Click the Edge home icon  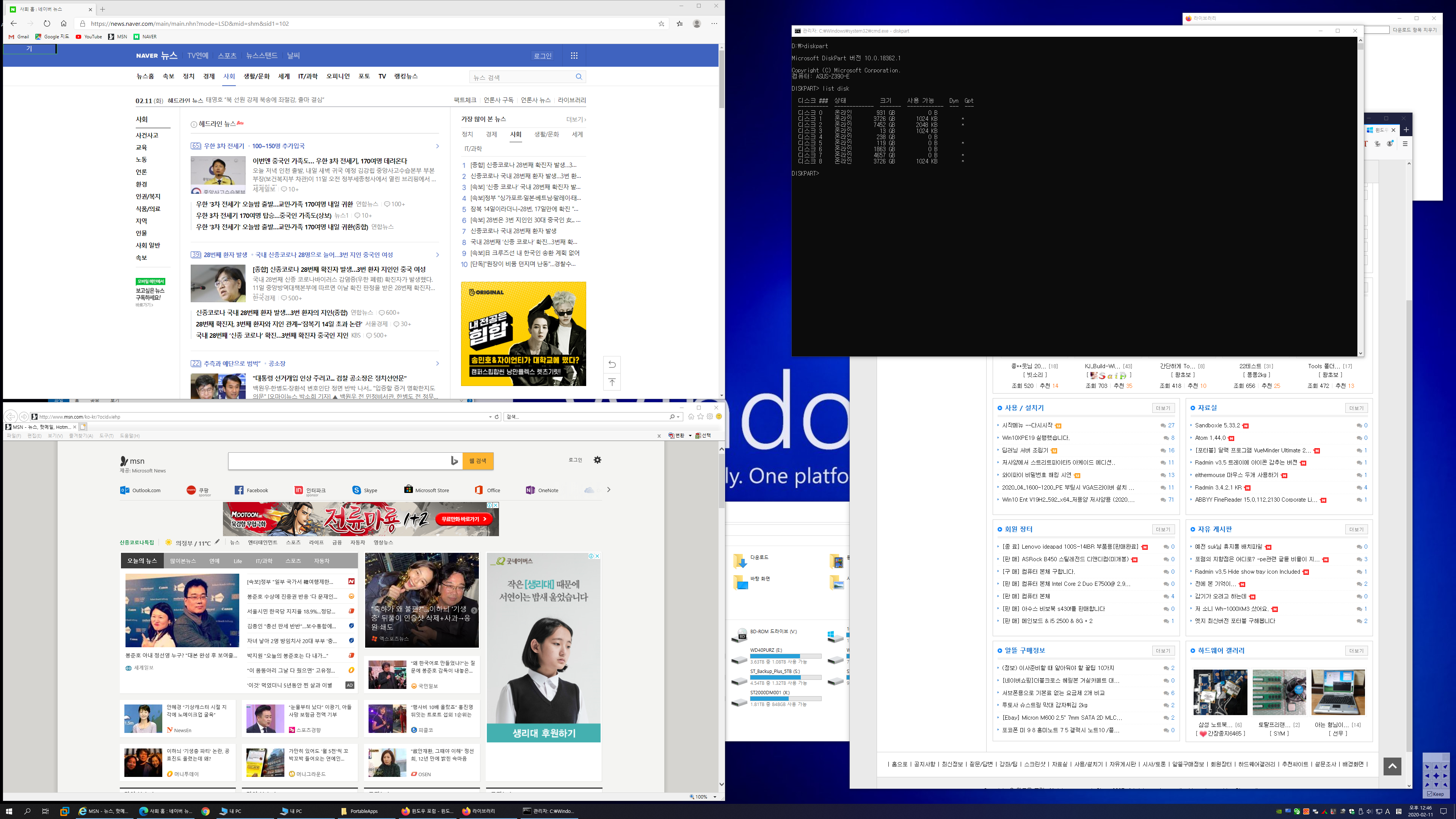tap(64, 23)
